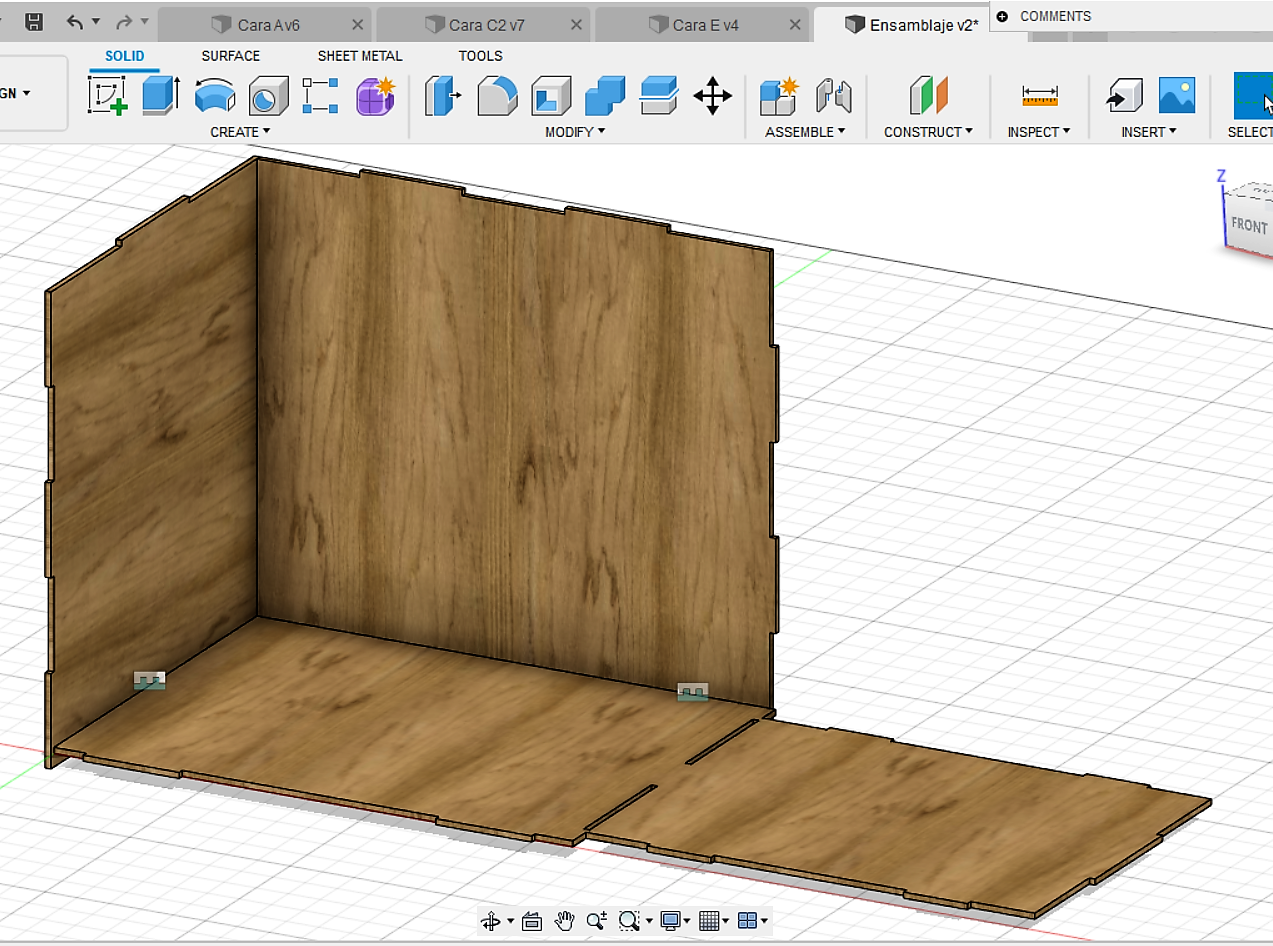
Task: Open the Undo history dropdown arrow
Action: (x=96, y=21)
